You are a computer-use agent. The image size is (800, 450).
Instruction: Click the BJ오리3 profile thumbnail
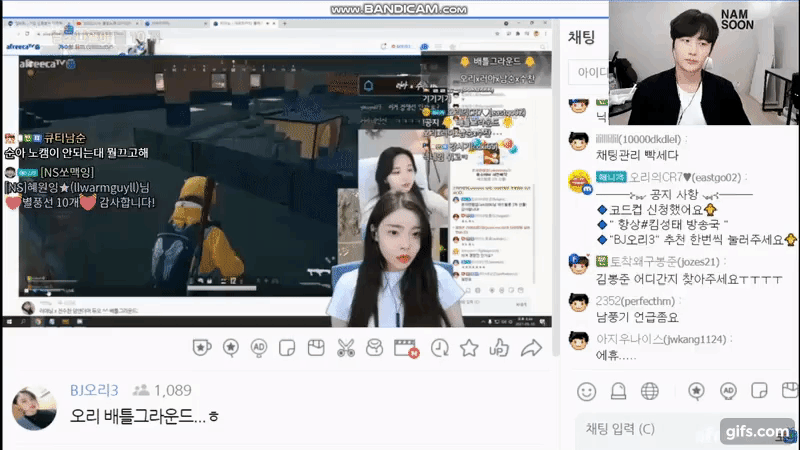point(34,408)
